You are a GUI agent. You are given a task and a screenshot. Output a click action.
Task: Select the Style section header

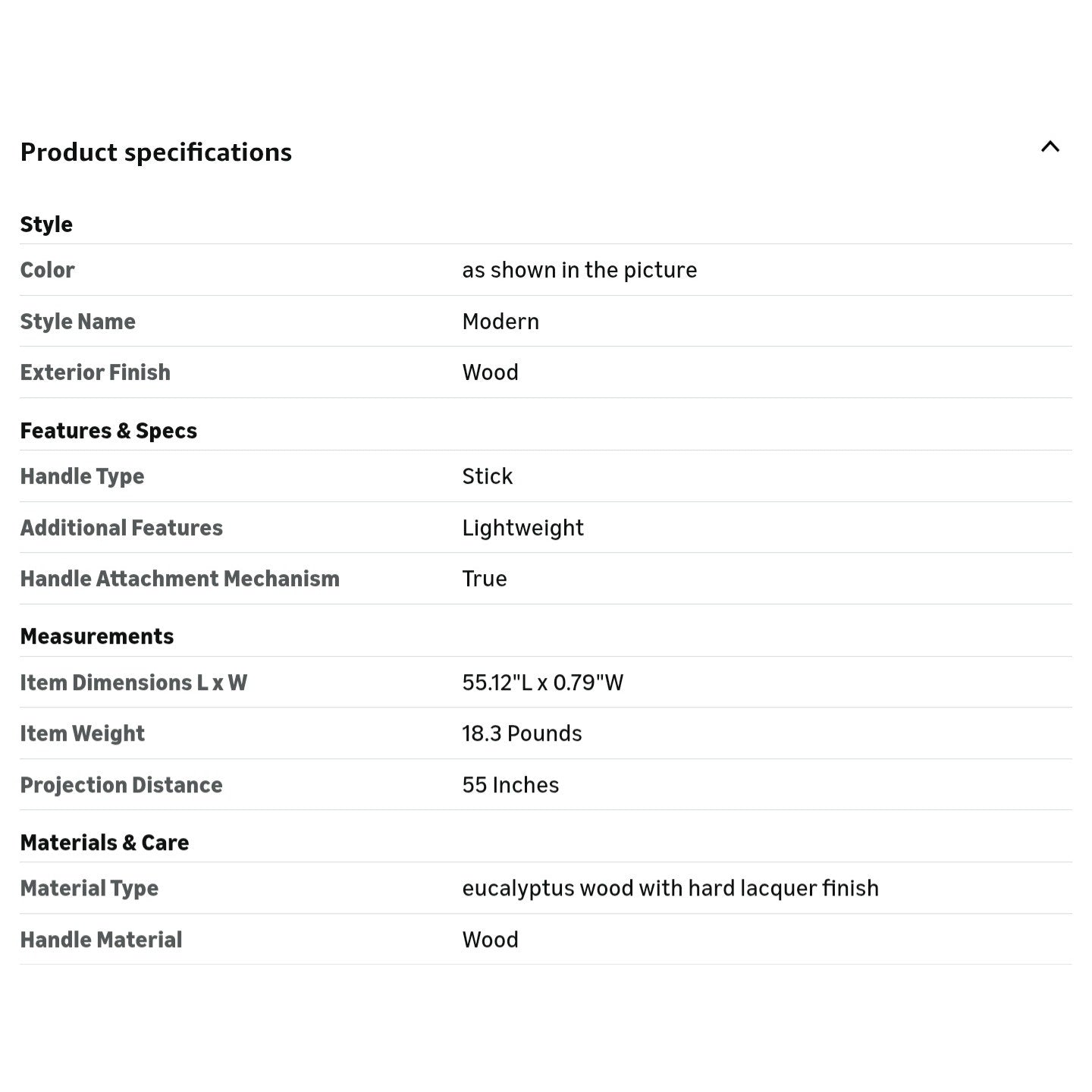click(x=46, y=224)
